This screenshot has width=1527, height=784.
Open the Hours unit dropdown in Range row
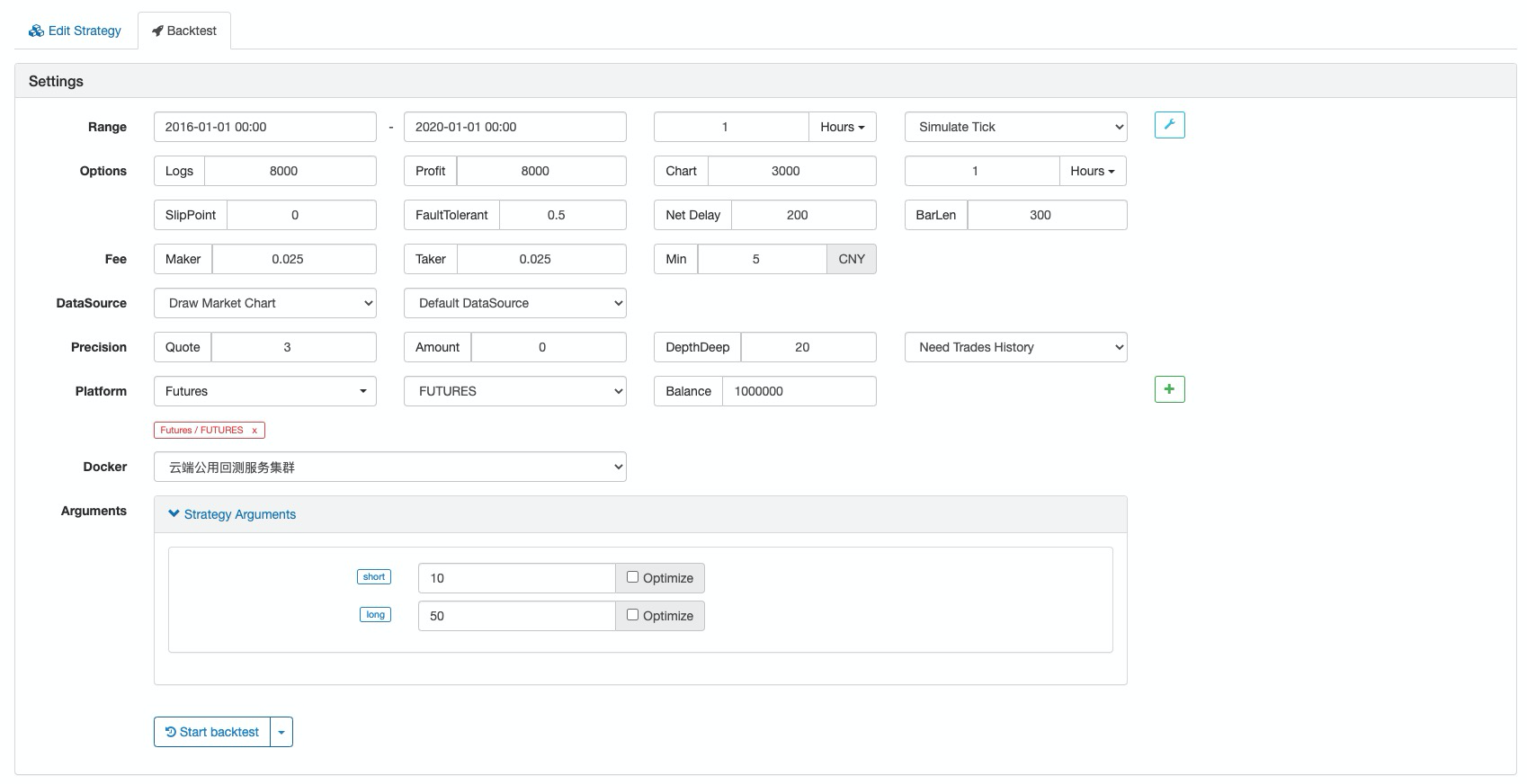842,127
